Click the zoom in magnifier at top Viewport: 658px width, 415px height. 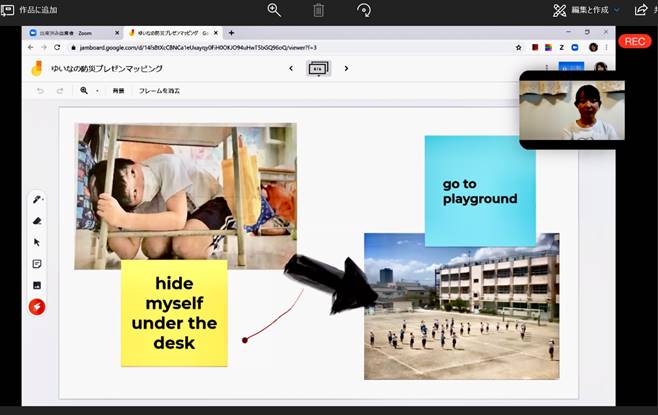(275, 10)
